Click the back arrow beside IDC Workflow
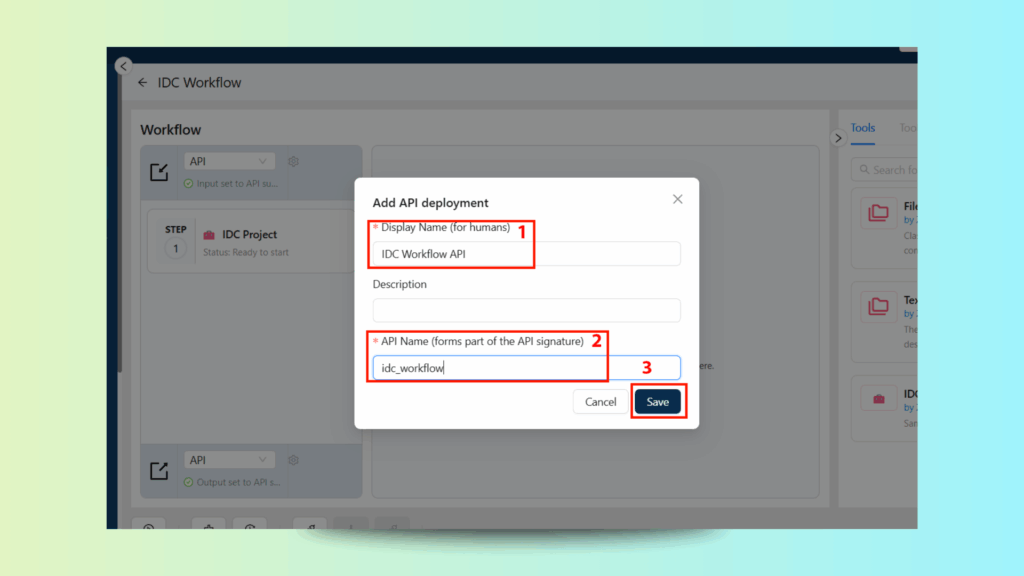This screenshot has height=576, width=1024. (143, 83)
